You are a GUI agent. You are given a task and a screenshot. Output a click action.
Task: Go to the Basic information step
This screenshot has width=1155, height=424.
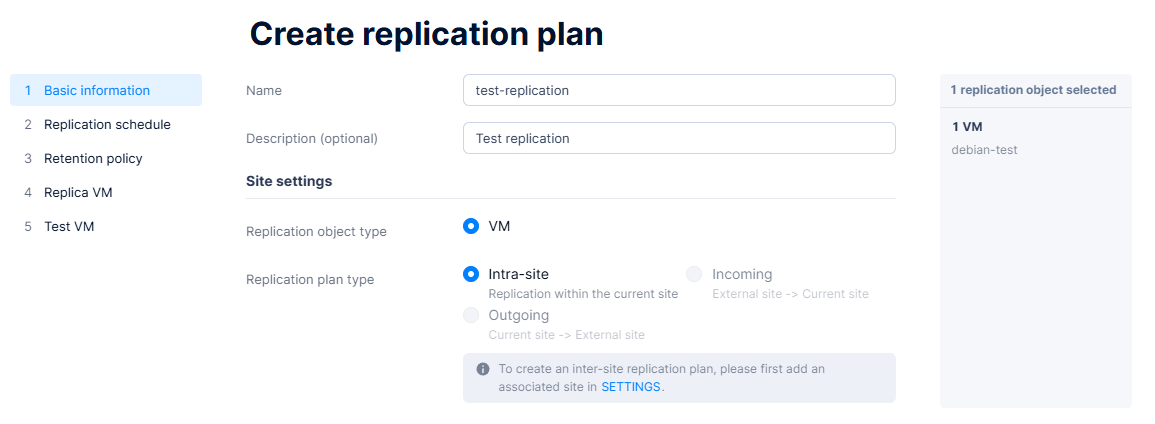97,90
